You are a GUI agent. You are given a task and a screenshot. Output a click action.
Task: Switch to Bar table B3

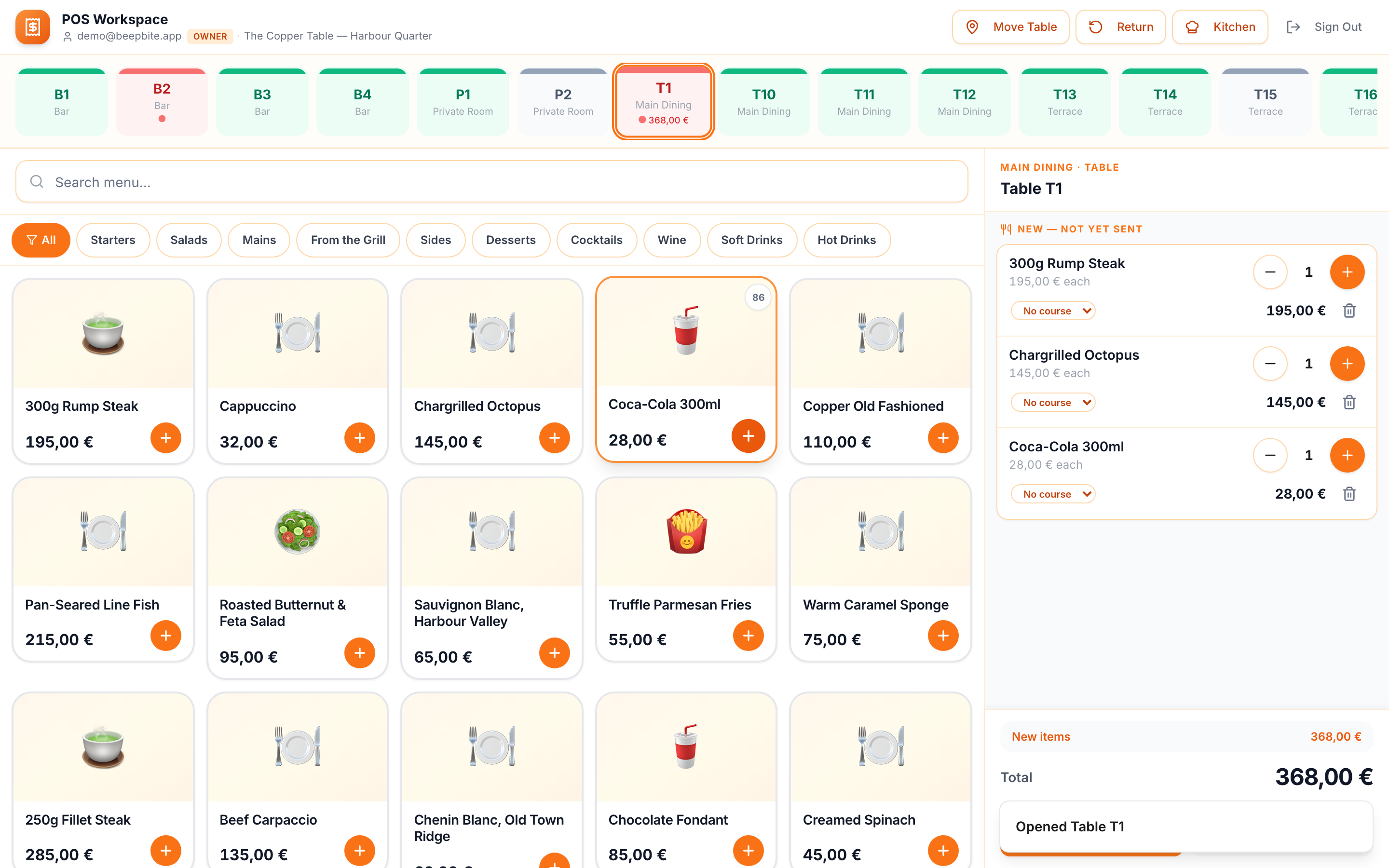tap(262, 102)
